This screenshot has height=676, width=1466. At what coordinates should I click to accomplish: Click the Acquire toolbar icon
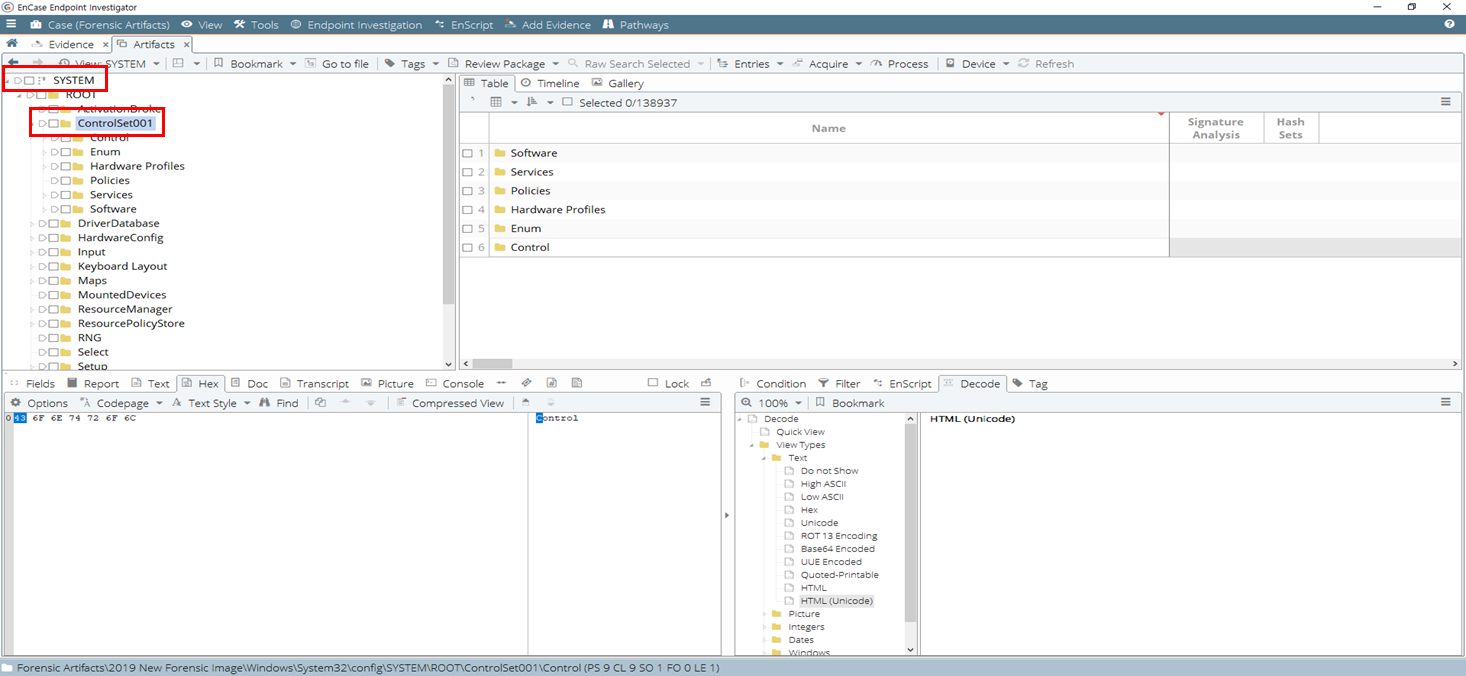pyautogui.click(x=798, y=63)
